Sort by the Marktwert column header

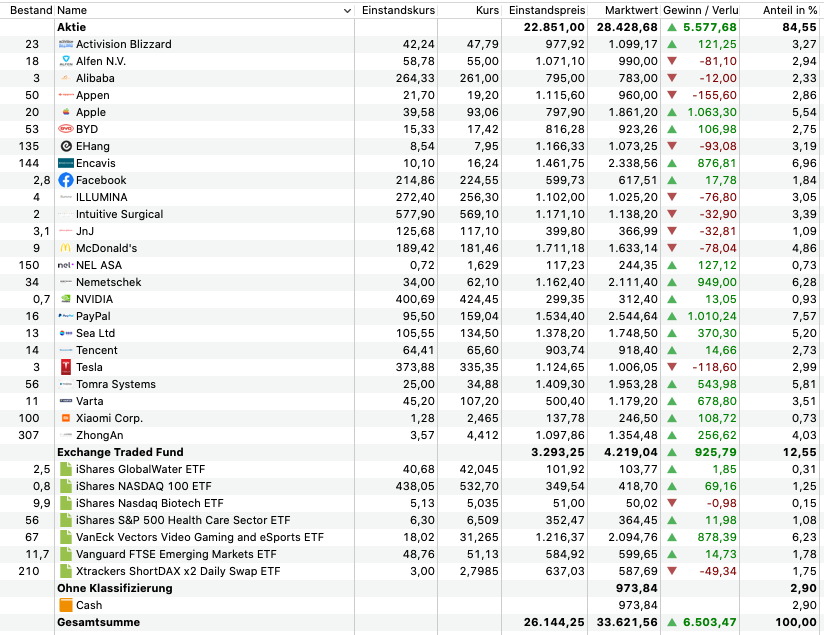pos(631,10)
